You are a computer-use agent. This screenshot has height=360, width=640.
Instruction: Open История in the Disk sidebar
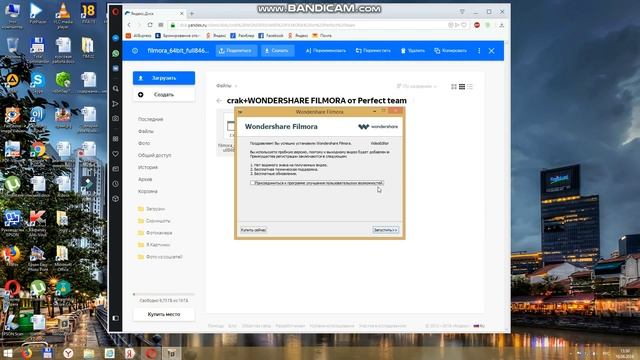click(x=147, y=167)
